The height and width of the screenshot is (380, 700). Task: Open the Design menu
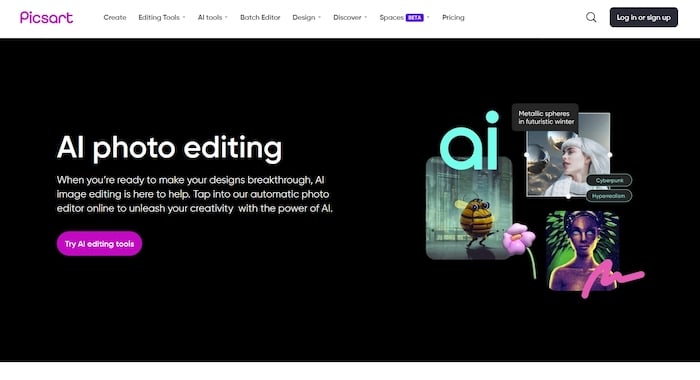pos(304,17)
